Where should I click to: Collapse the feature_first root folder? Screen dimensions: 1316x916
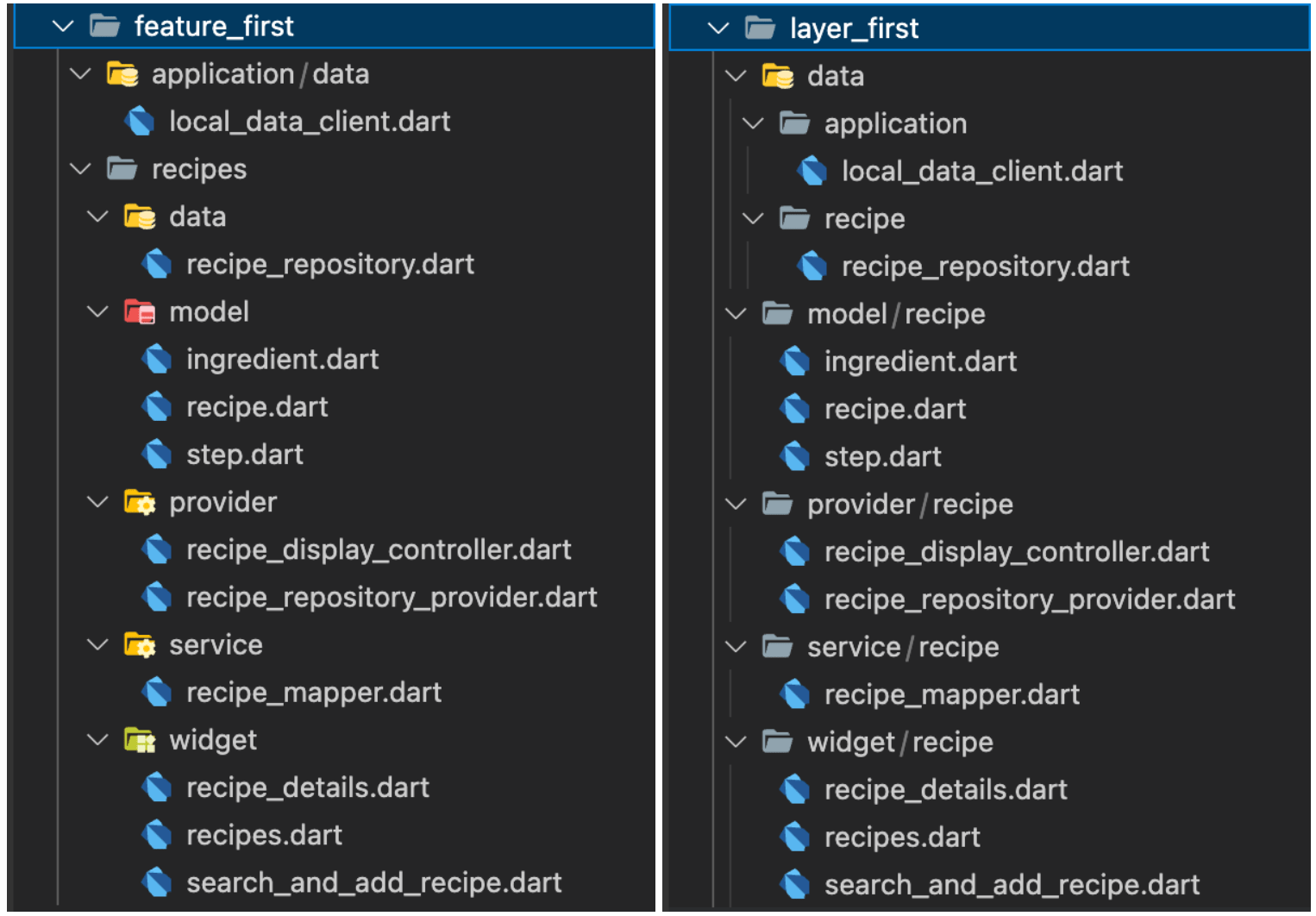click(62, 26)
